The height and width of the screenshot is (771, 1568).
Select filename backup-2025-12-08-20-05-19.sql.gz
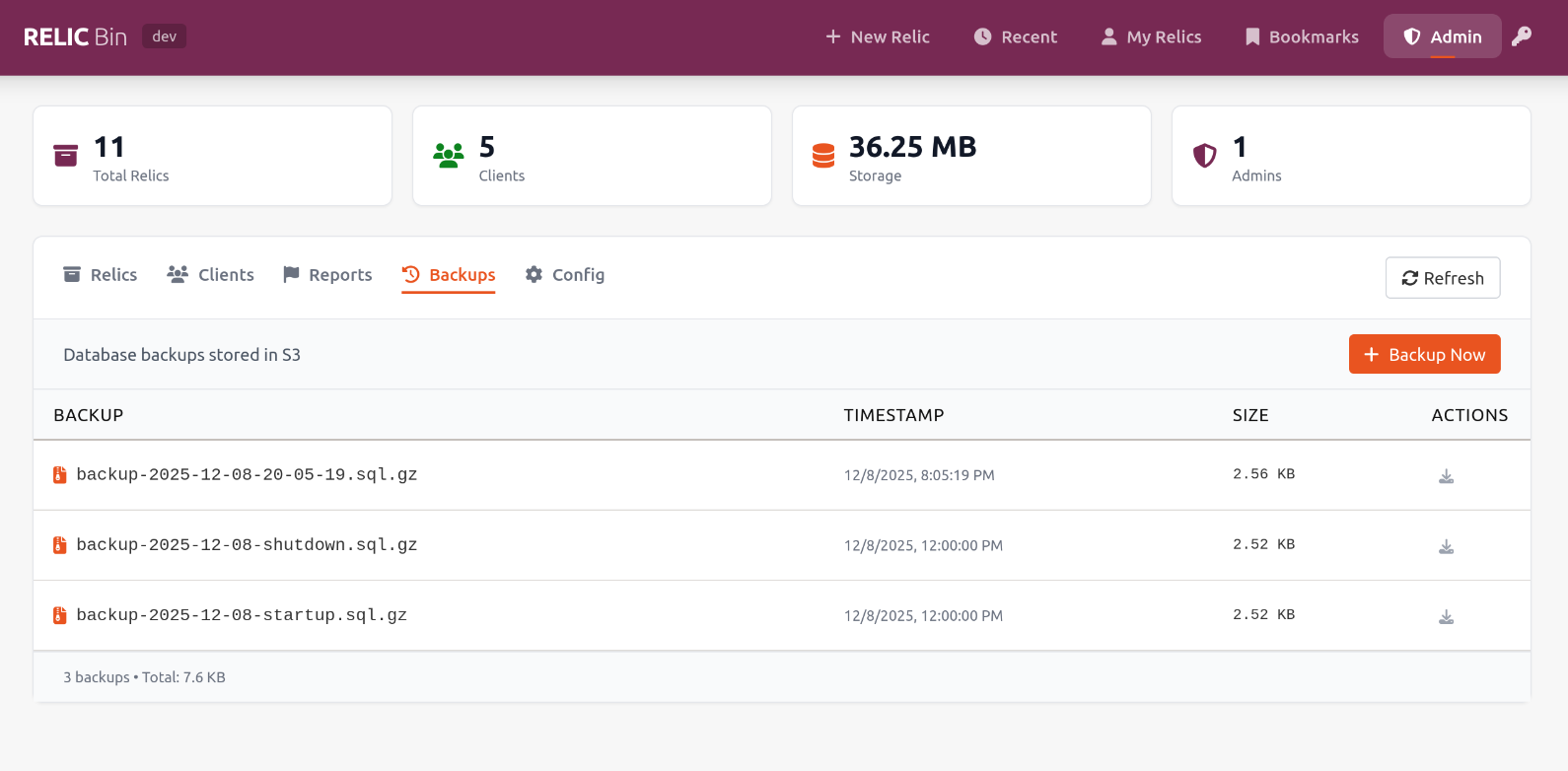coord(247,474)
